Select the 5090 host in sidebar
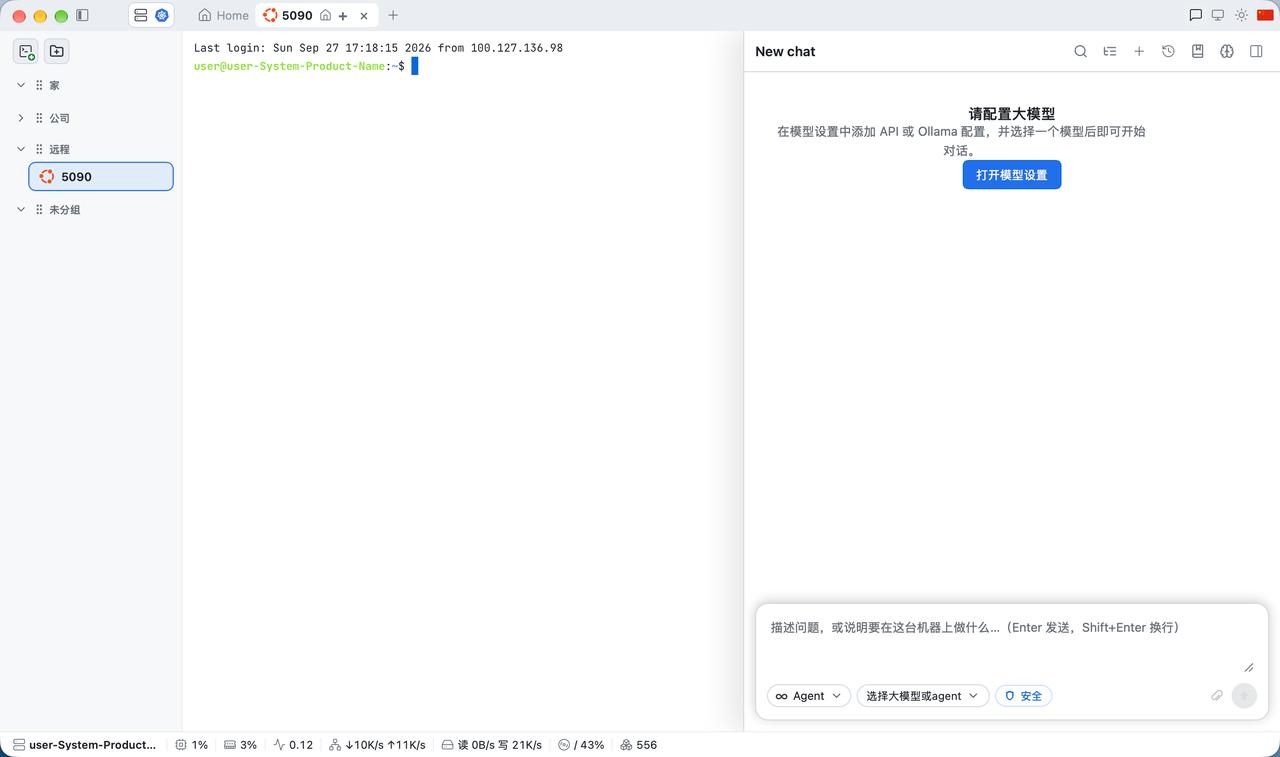This screenshot has width=1280, height=757. tap(101, 176)
